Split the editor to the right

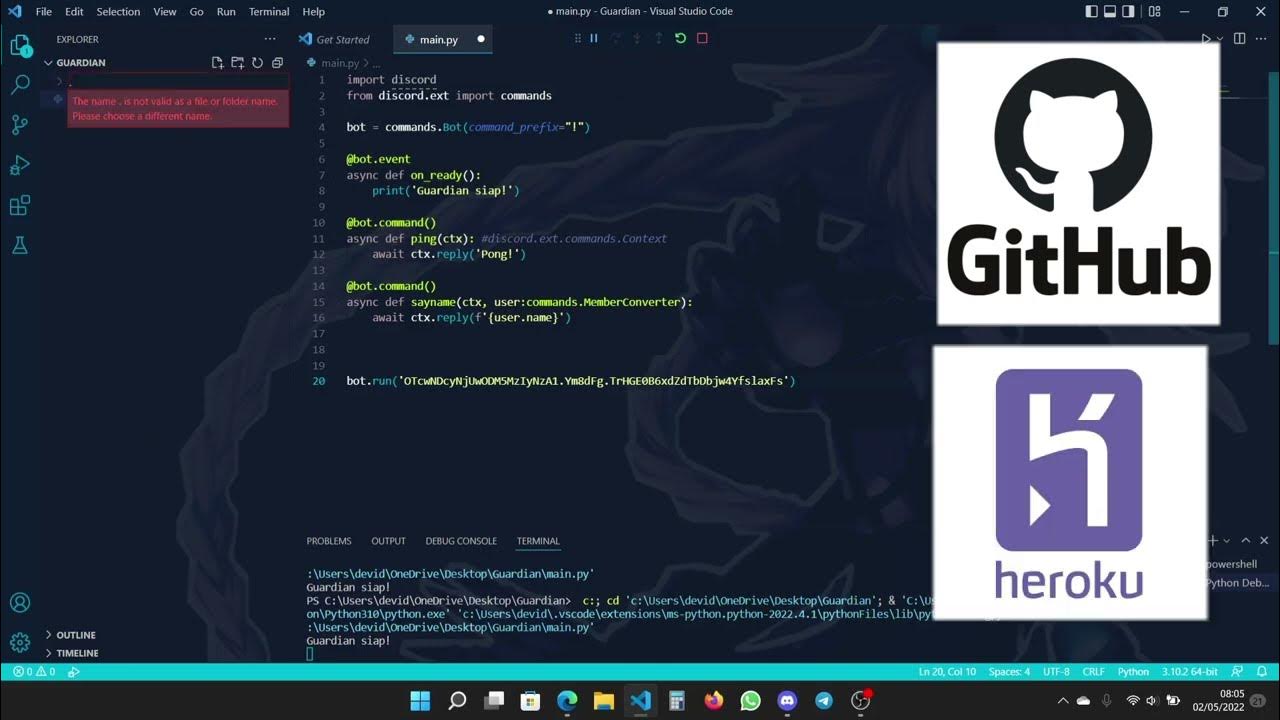[1240, 39]
